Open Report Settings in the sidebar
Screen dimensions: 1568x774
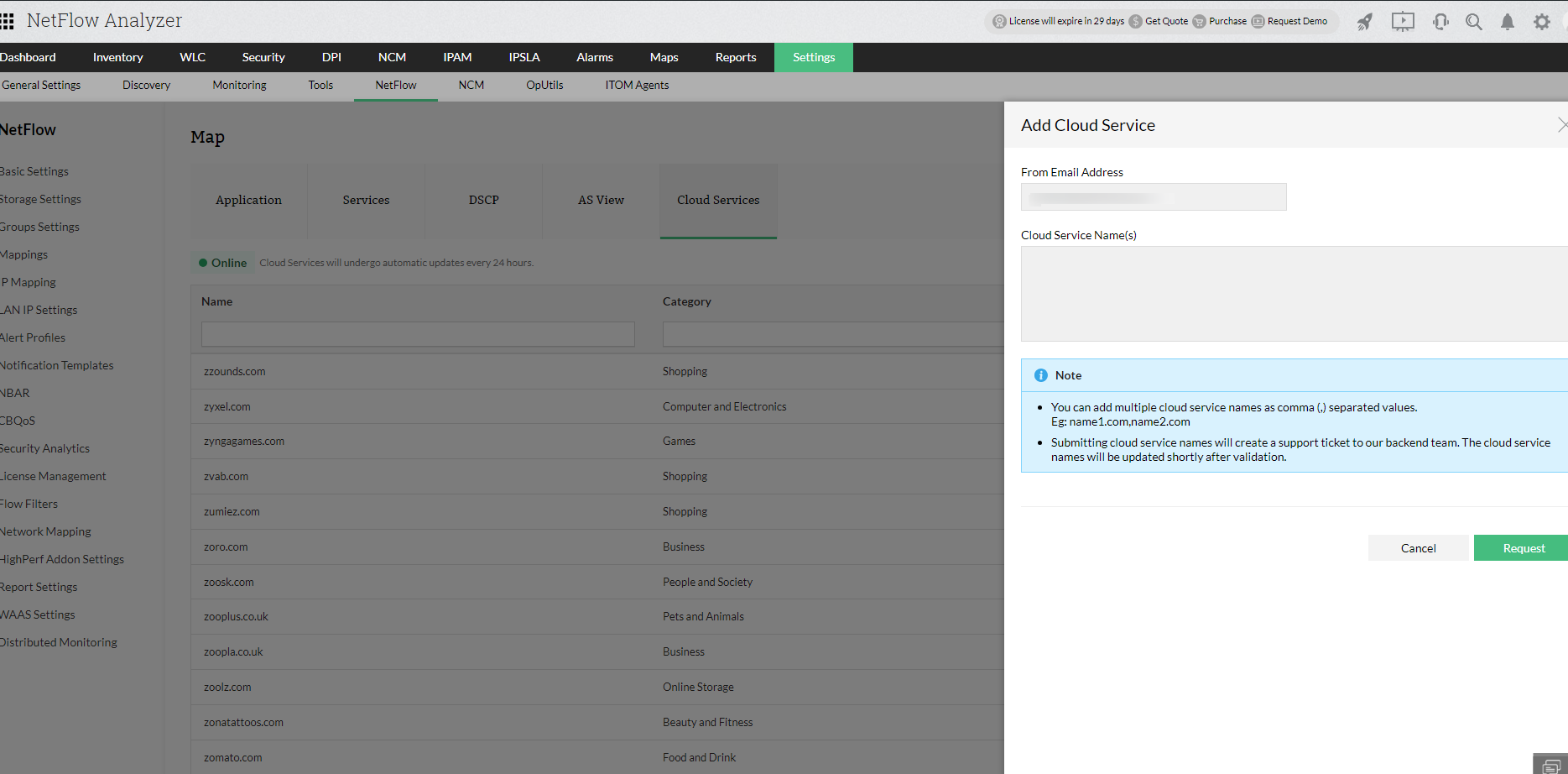[39, 587]
